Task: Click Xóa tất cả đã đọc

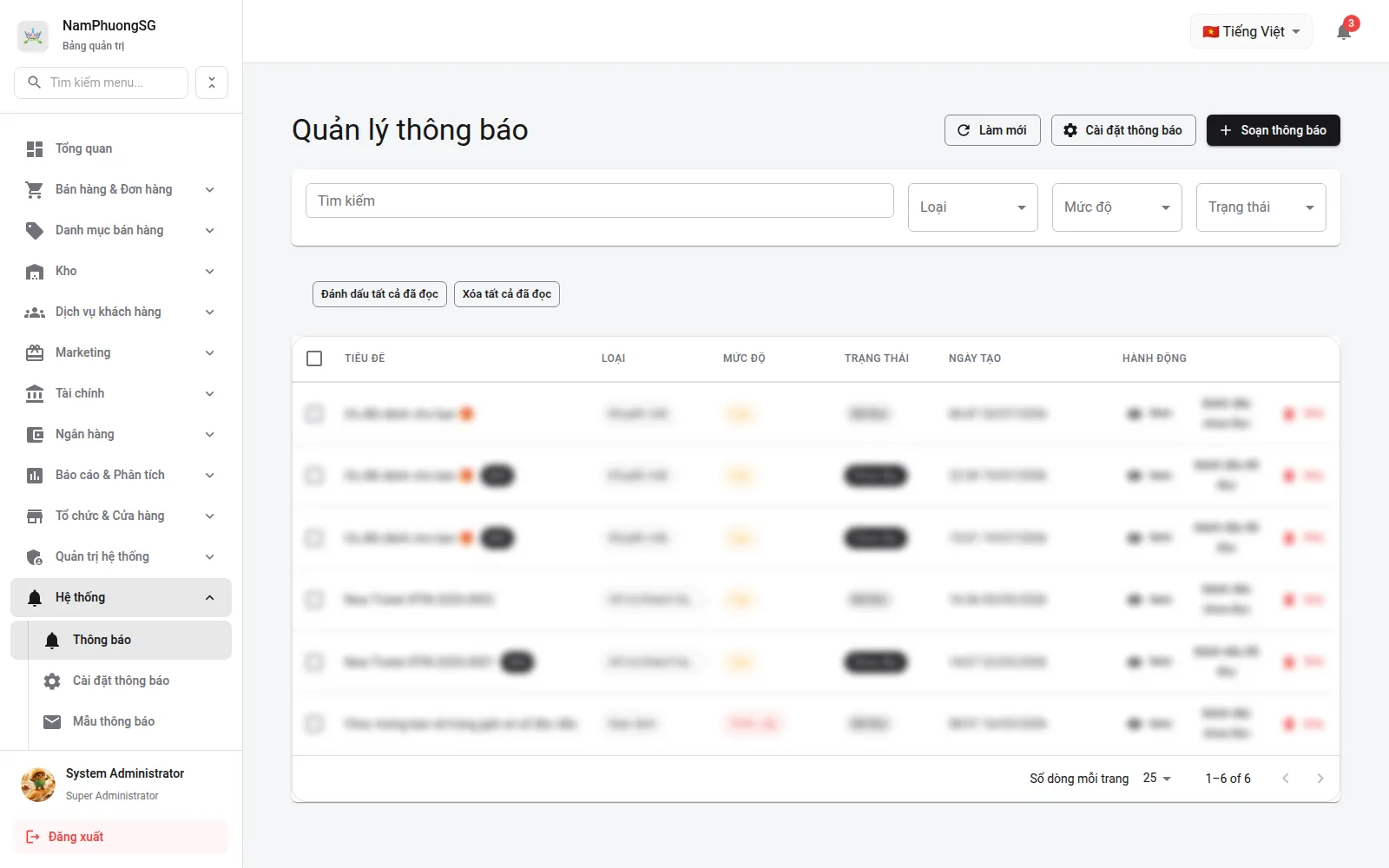Action: click(507, 294)
